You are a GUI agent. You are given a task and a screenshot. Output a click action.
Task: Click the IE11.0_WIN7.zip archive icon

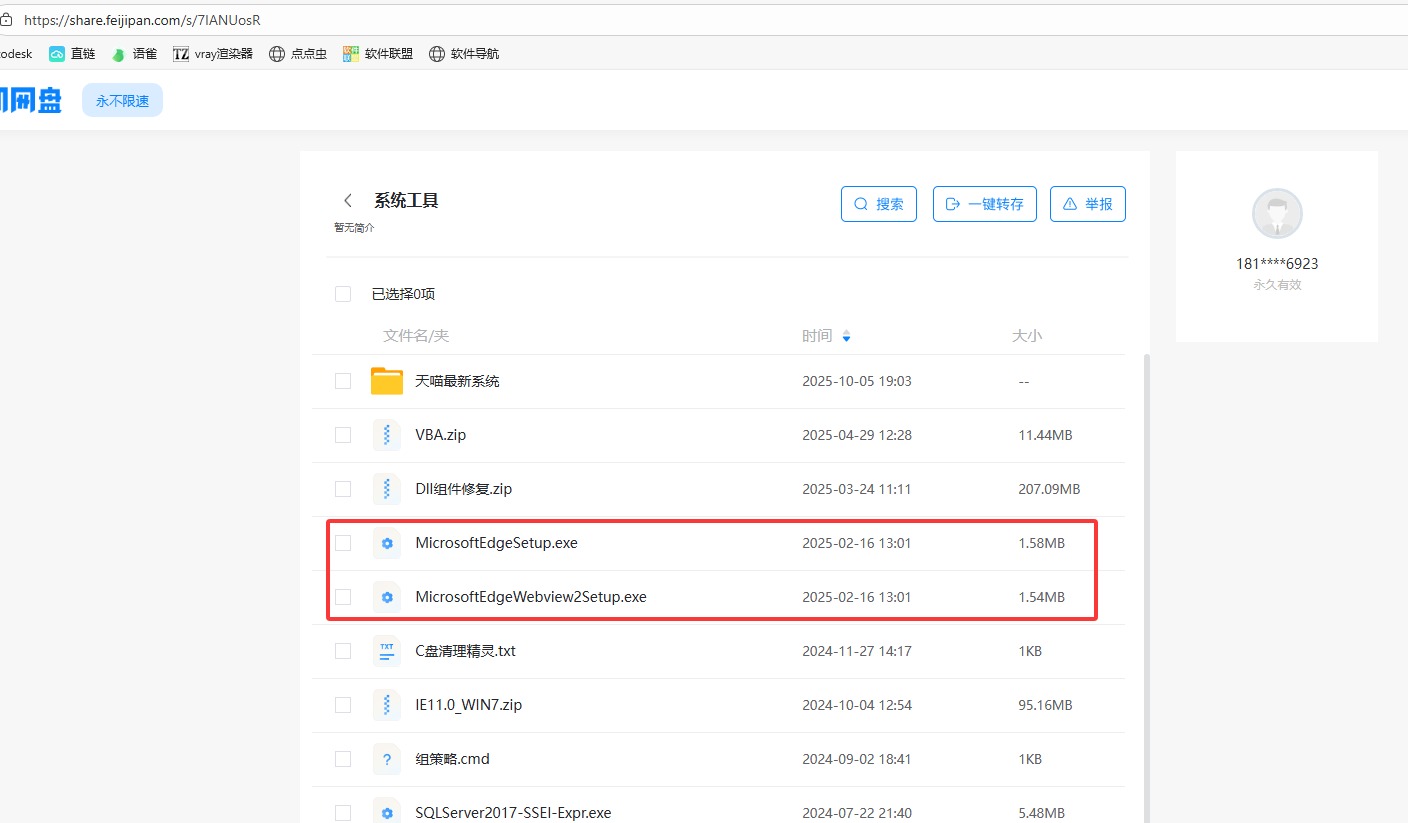coord(386,705)
